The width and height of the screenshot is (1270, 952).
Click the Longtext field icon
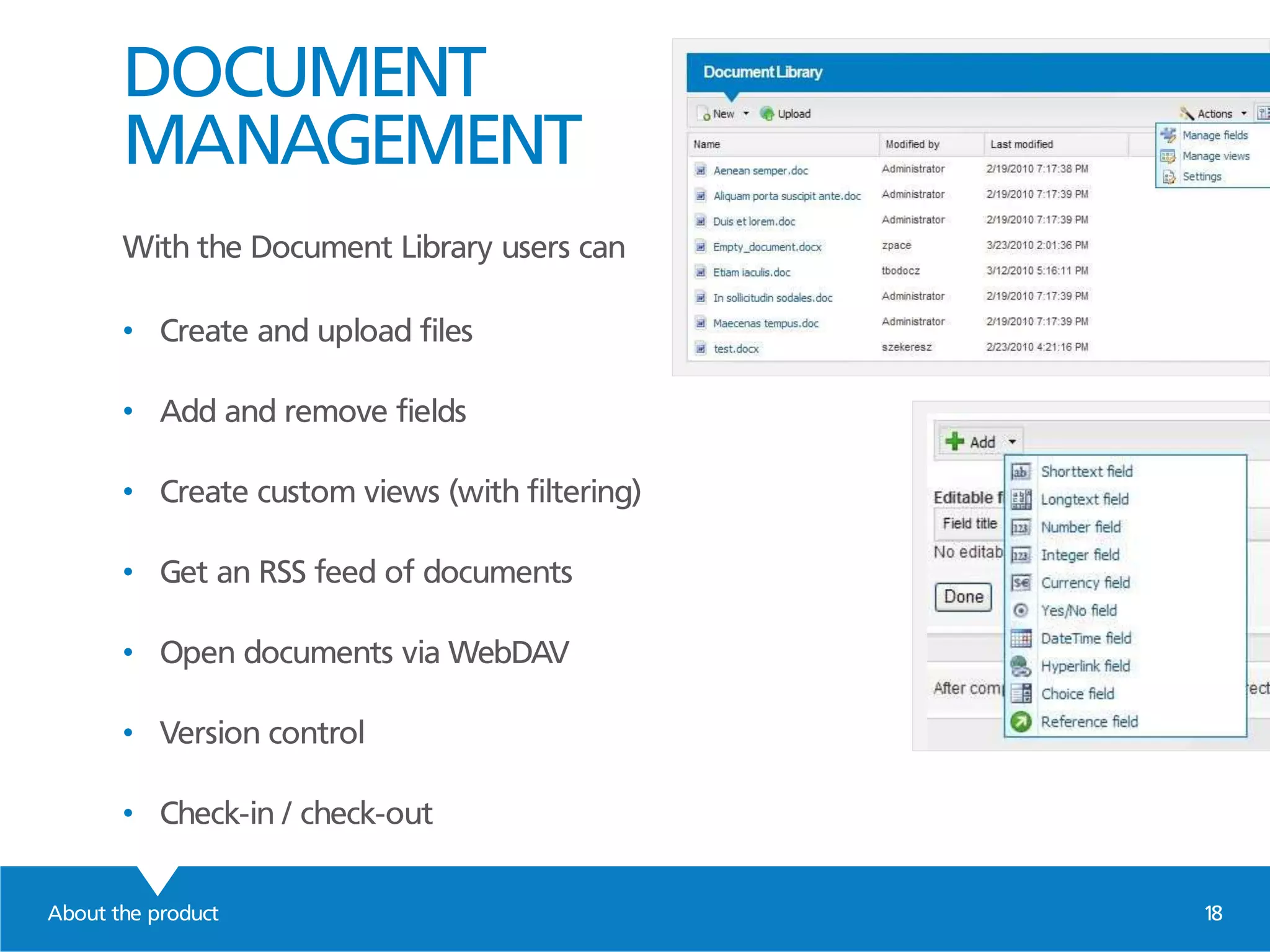point(1021,500)
